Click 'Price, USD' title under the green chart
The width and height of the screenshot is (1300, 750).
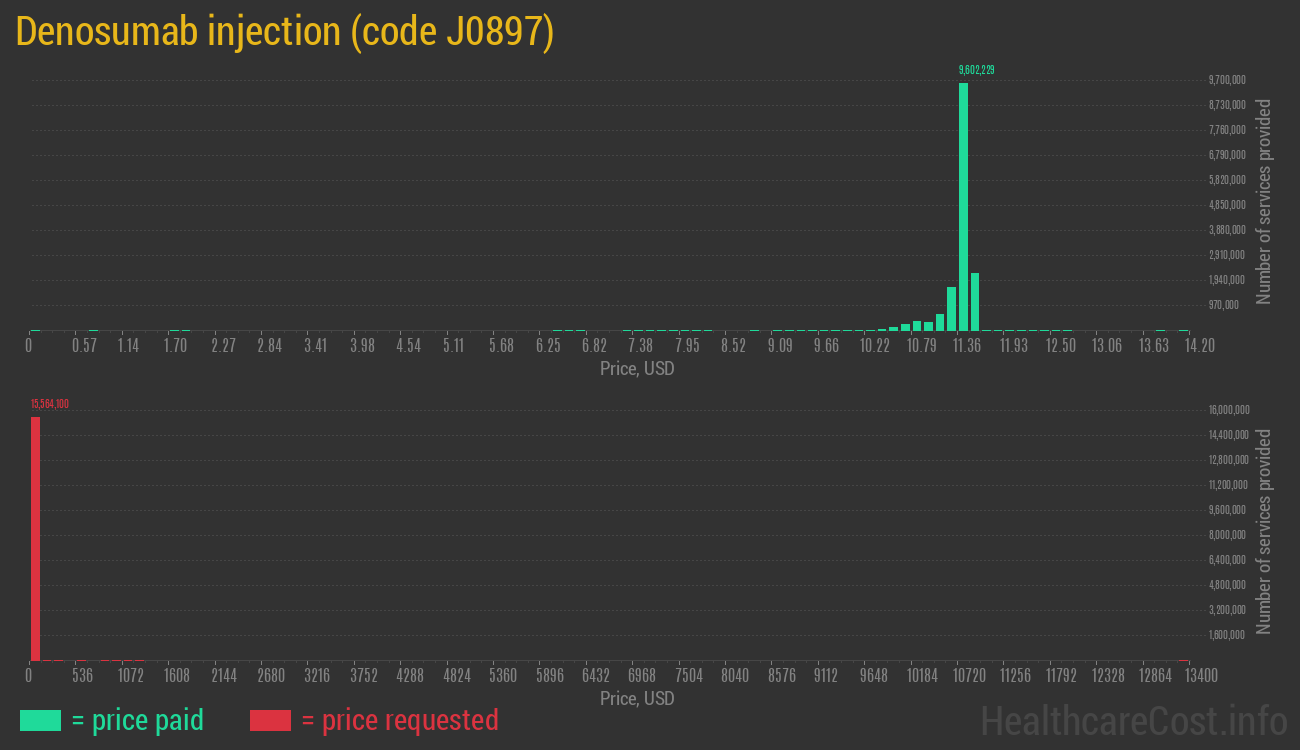(637, 369)
